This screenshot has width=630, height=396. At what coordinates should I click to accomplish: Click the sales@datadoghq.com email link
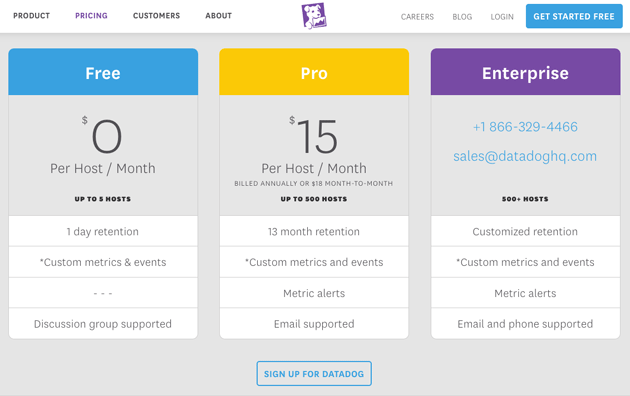point(525,156)
